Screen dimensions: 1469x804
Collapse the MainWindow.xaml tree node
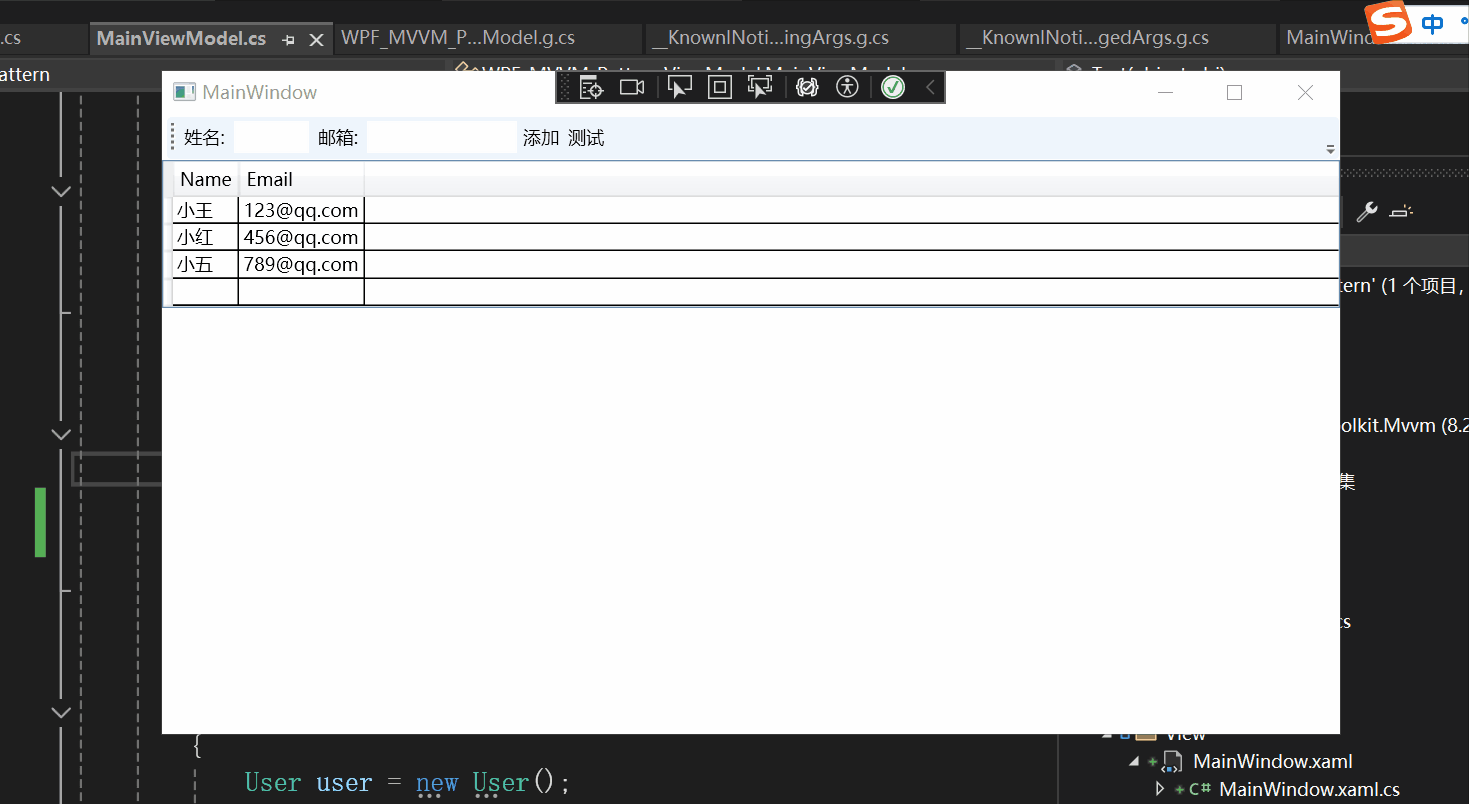click(1134, 761)
